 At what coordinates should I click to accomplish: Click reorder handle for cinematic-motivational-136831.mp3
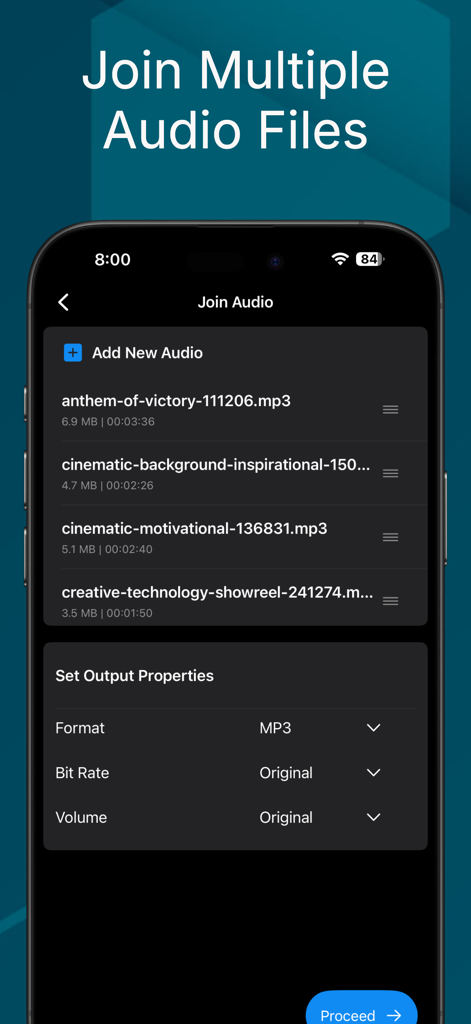(391, 537)
